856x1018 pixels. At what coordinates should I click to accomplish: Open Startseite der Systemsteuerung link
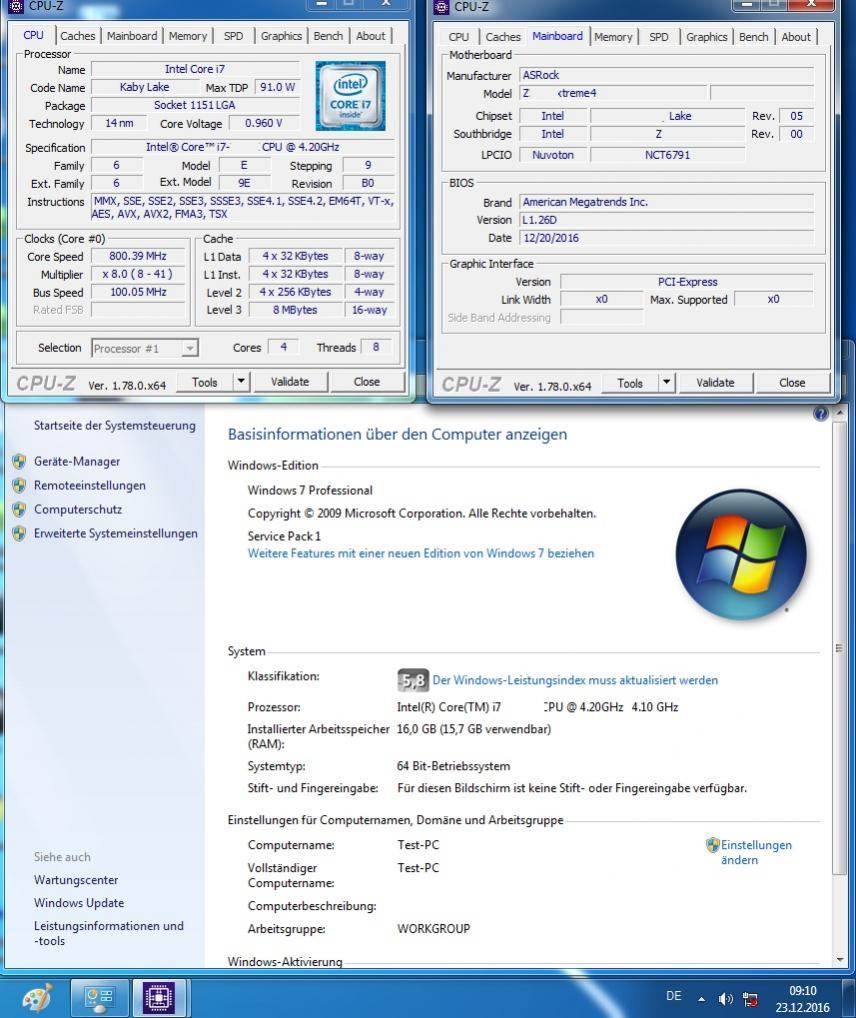pos(114,425)
